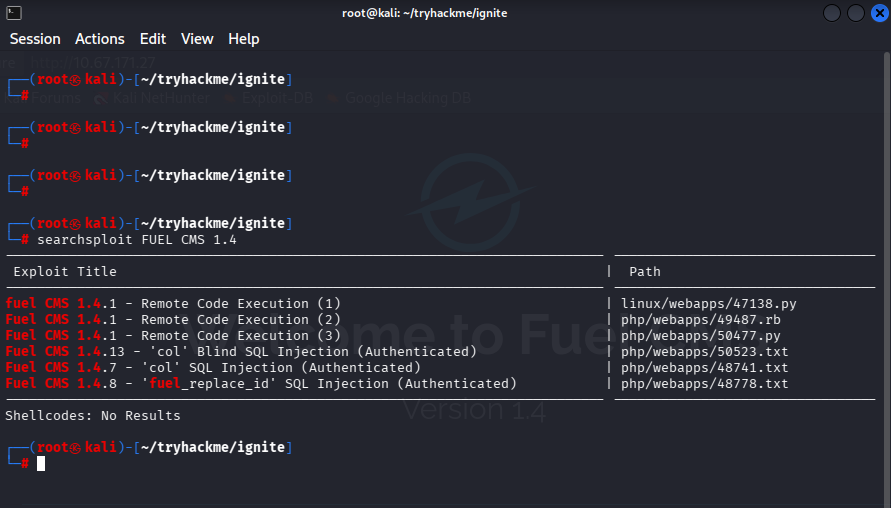
Task: Click the maximize window circle button
Action: [x=856, y=13]
